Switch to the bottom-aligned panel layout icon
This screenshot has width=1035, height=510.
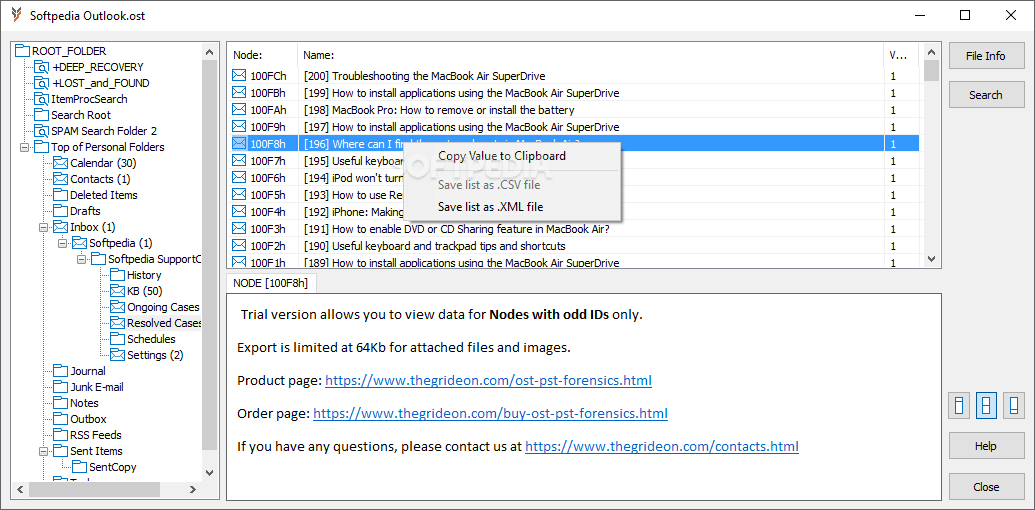(x=1014, y=405)
